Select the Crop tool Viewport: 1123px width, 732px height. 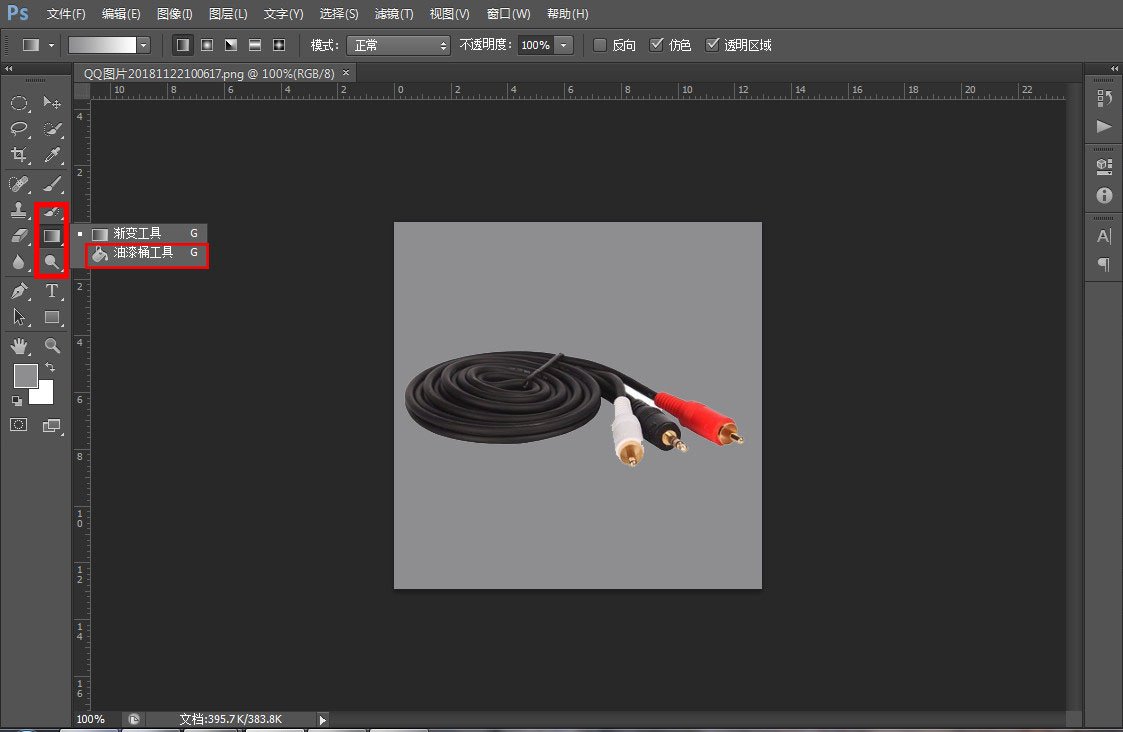tap(19, 155)
